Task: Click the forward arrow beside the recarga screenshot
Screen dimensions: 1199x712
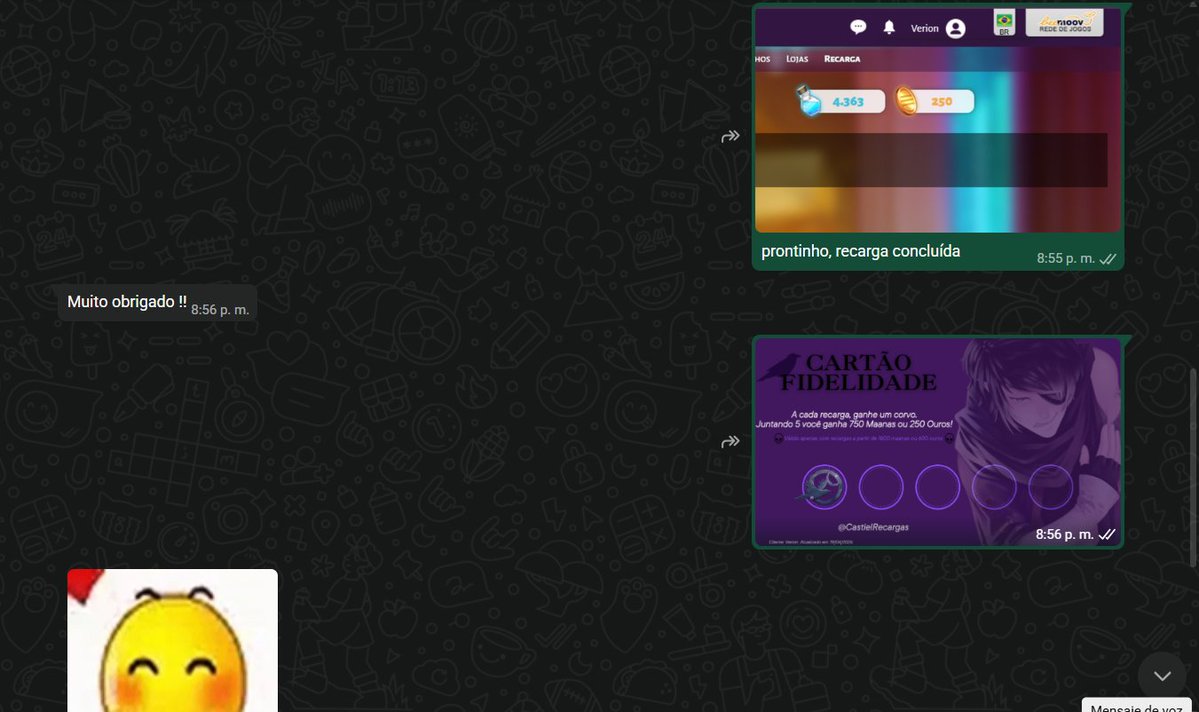Action: (x=731, y=135)
